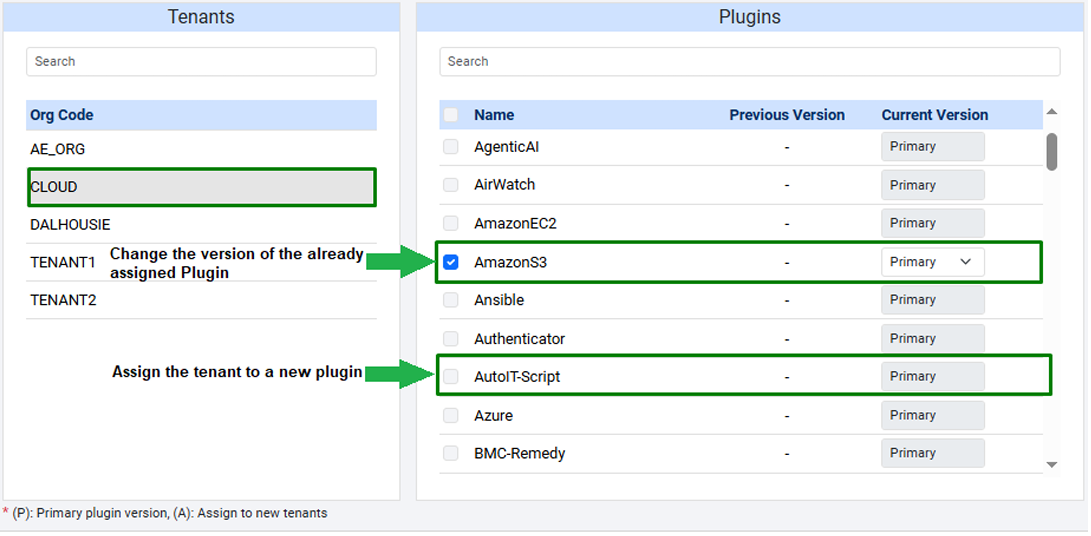Click BMC-Remedy current version field

(932, 453)
